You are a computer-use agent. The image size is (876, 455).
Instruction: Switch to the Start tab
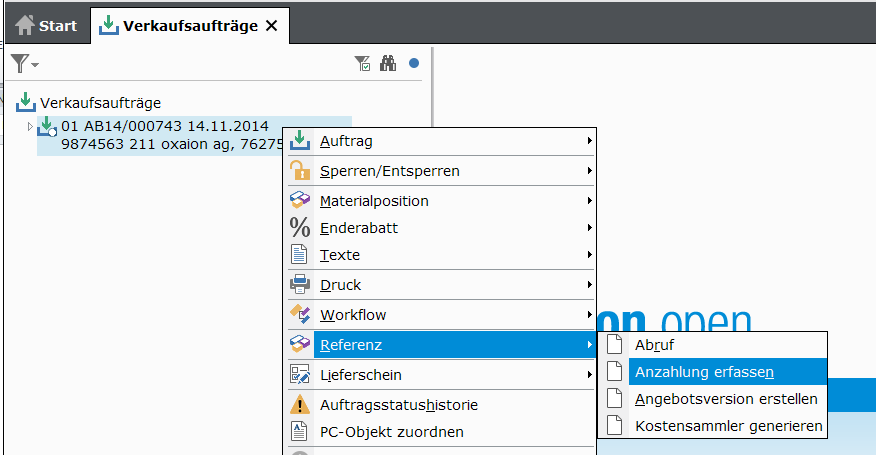(46, 26)
